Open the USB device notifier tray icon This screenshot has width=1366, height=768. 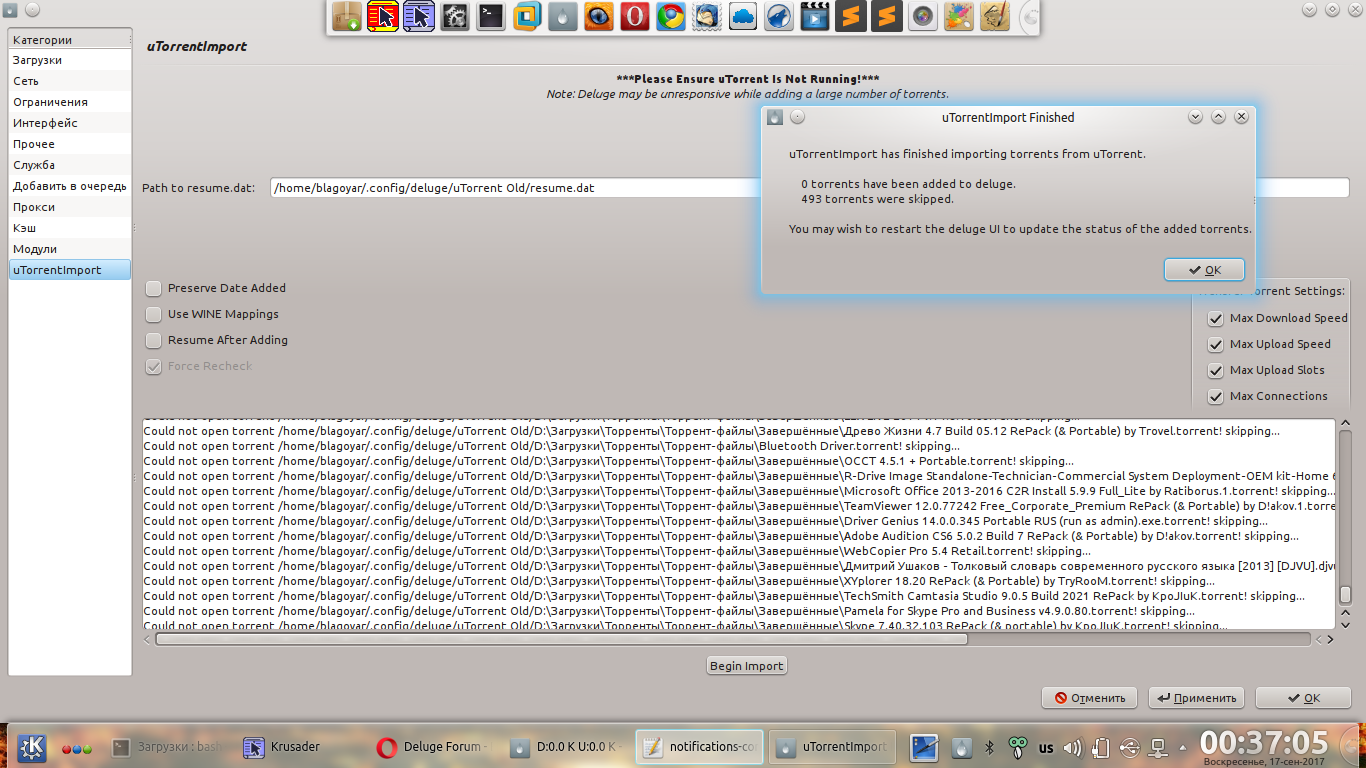[x=1129, y=747]
